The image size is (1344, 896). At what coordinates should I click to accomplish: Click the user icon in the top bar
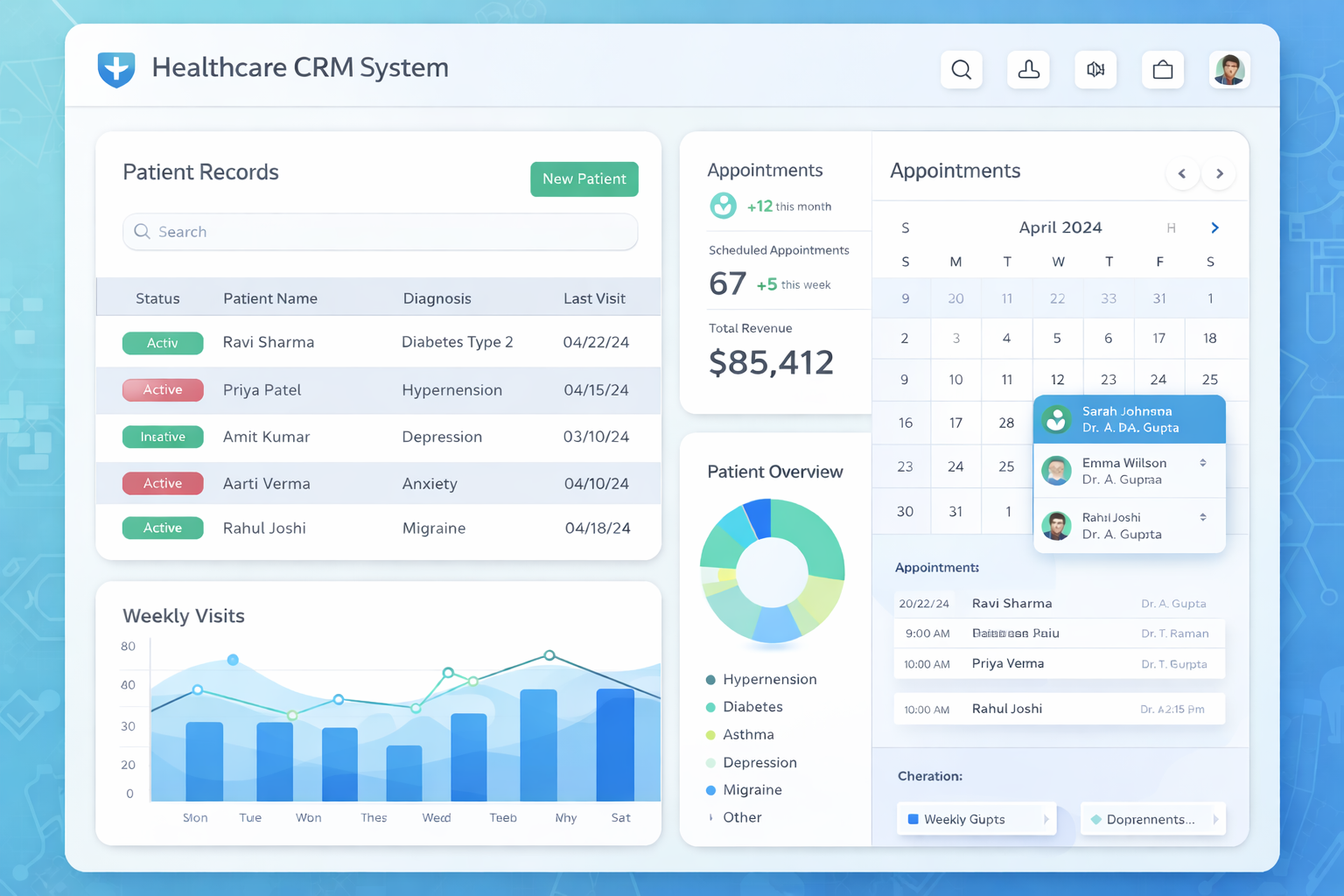[x=1028, y=70]
